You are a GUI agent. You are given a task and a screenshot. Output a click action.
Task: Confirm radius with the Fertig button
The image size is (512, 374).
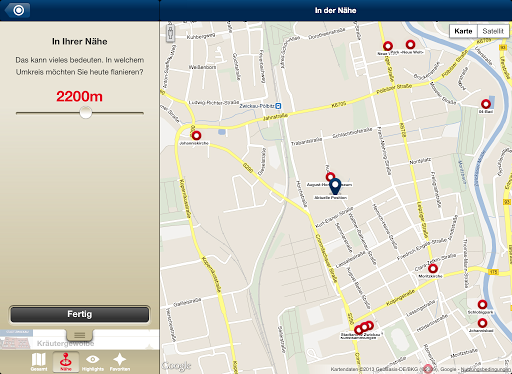pyautogui.click(x=79, y=314)
